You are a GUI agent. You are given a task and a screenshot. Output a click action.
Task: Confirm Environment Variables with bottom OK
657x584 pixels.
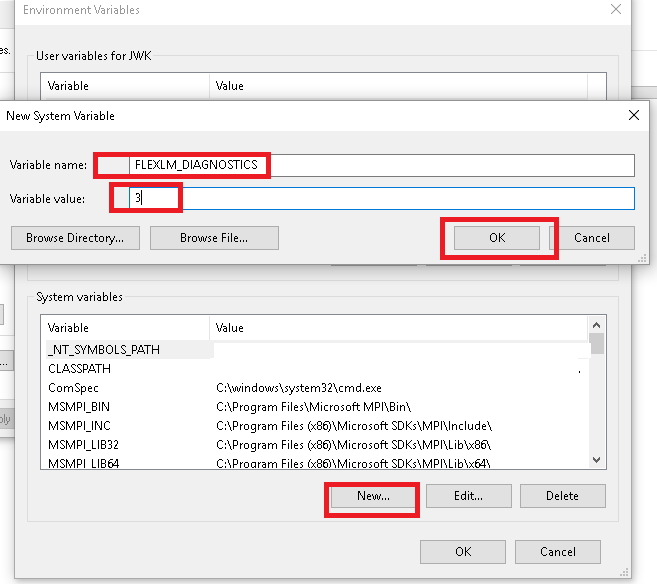point(463,552)
